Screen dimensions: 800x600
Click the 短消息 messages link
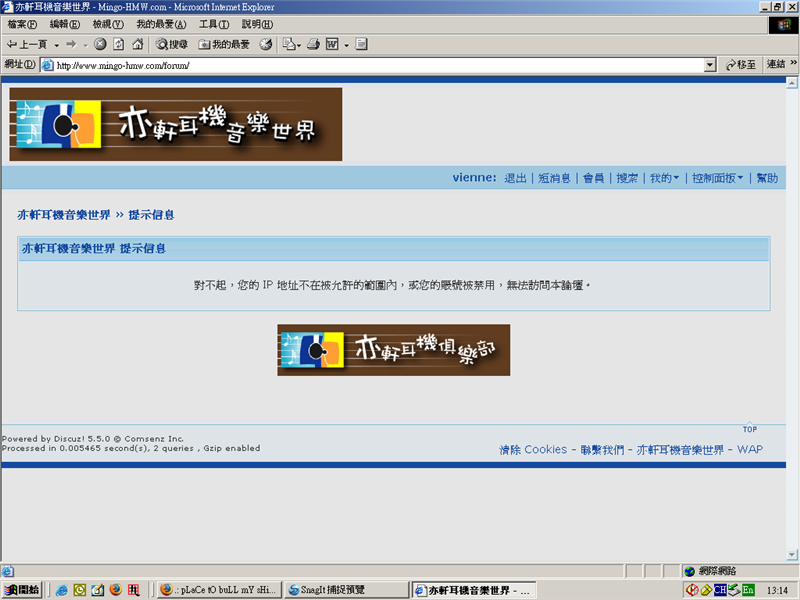coord(554,178)
